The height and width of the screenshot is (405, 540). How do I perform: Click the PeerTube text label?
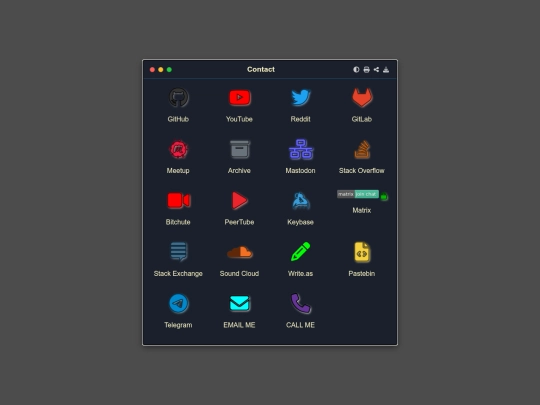(239, 222)
